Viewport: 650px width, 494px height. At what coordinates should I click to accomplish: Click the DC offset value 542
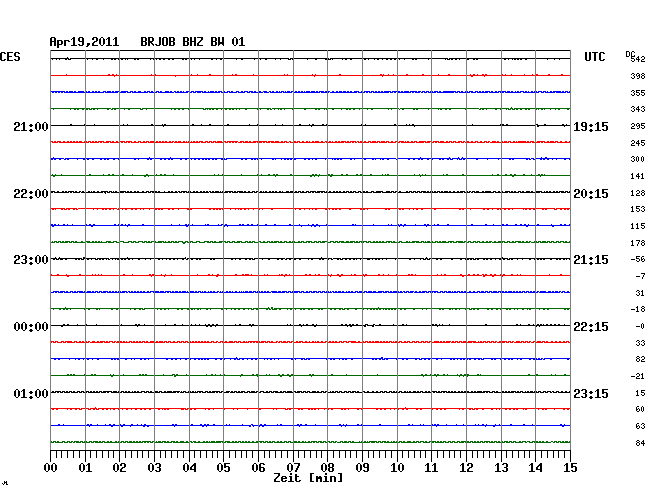coord(638,59)
